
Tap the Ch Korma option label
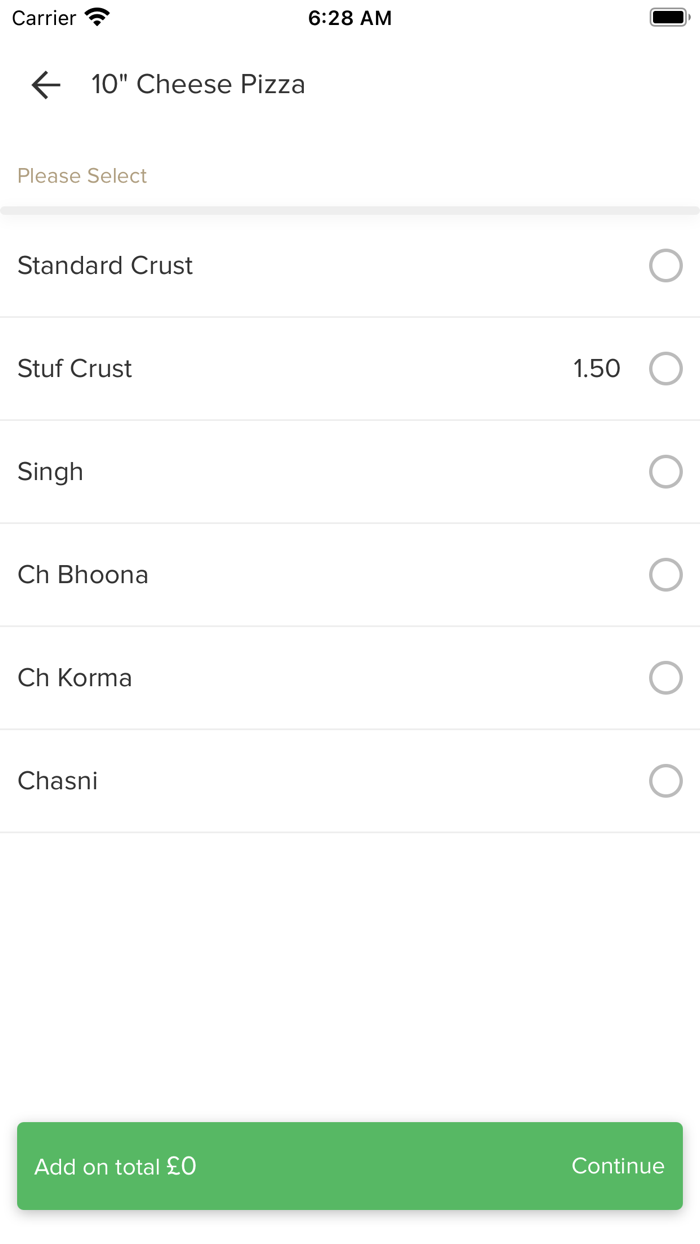click(75, 678)
